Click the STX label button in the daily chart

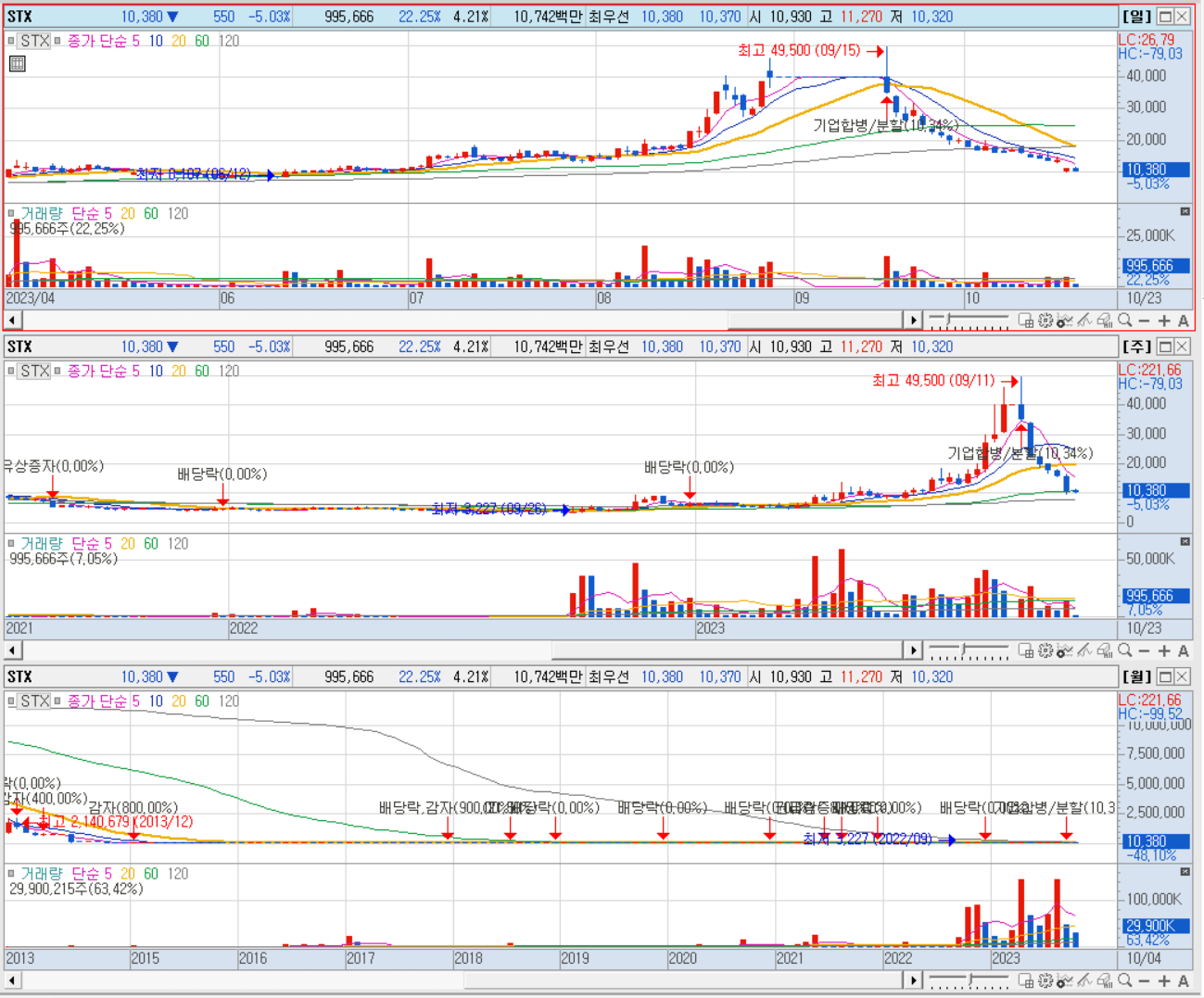pyautogui.click(x=35, y=41)
